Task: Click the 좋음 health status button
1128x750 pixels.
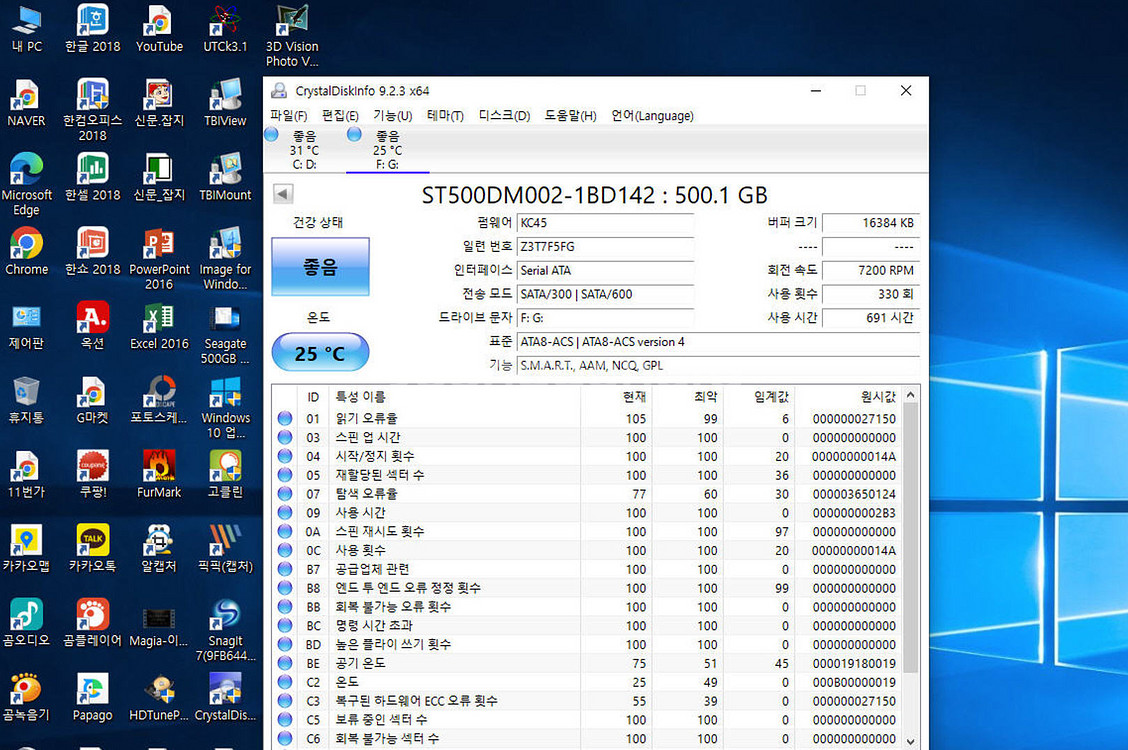Action: coord(320,266)
